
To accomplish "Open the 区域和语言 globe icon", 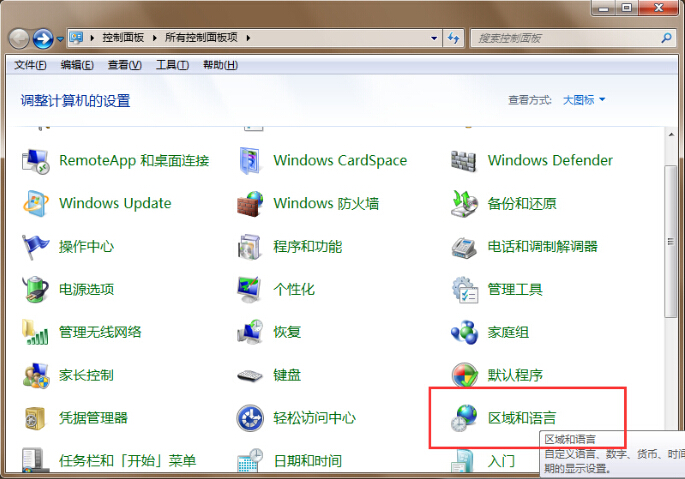I will click(463, 418).
